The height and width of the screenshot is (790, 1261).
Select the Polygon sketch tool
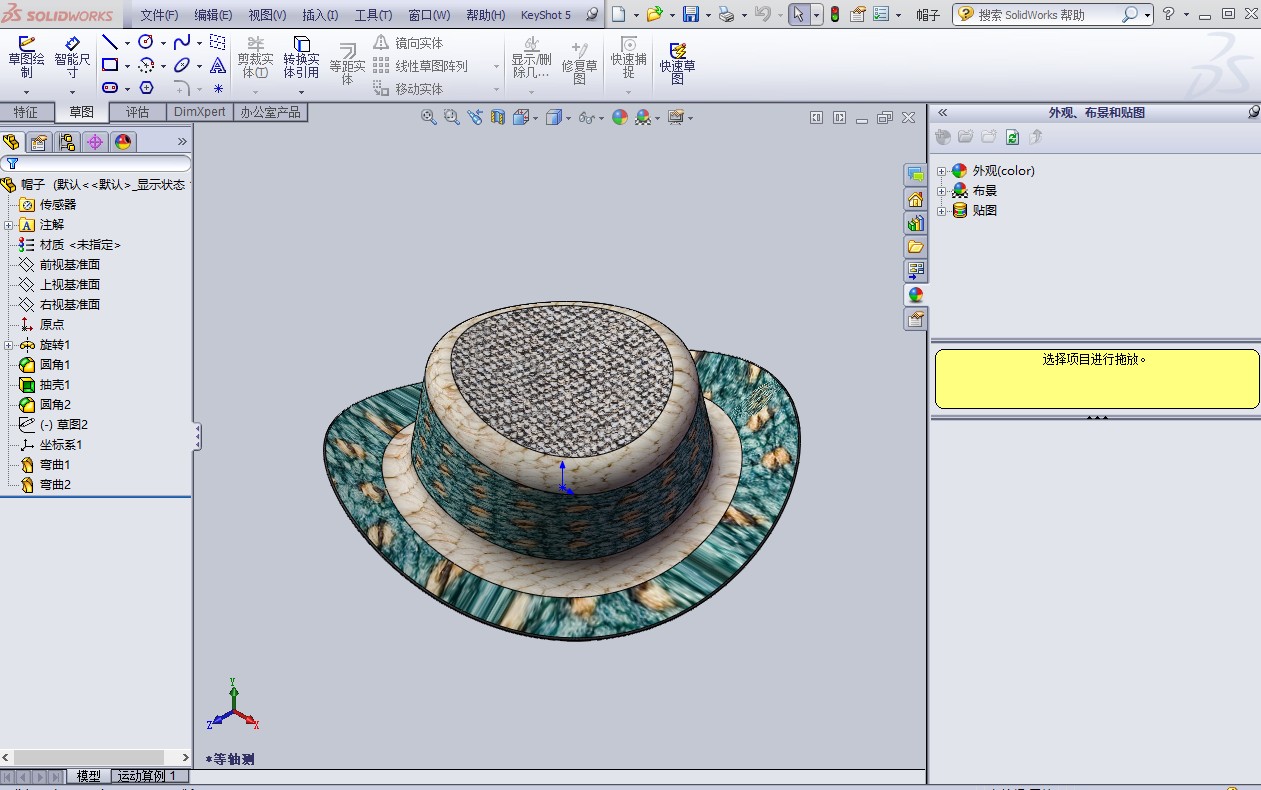(146, 88)
